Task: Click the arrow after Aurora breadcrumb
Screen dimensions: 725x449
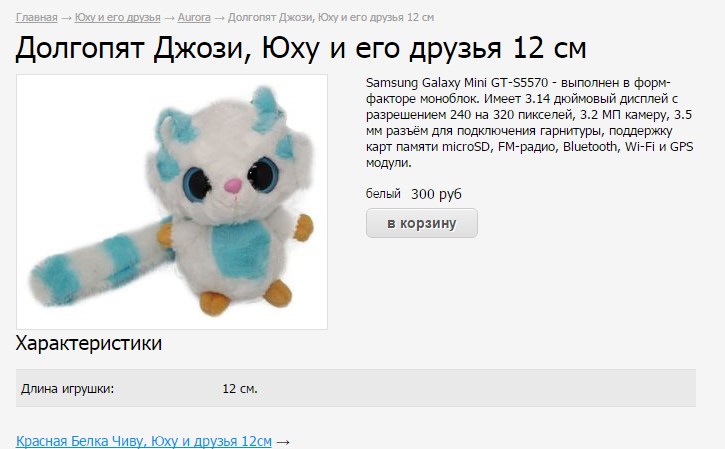Action: tap(219, 18)
